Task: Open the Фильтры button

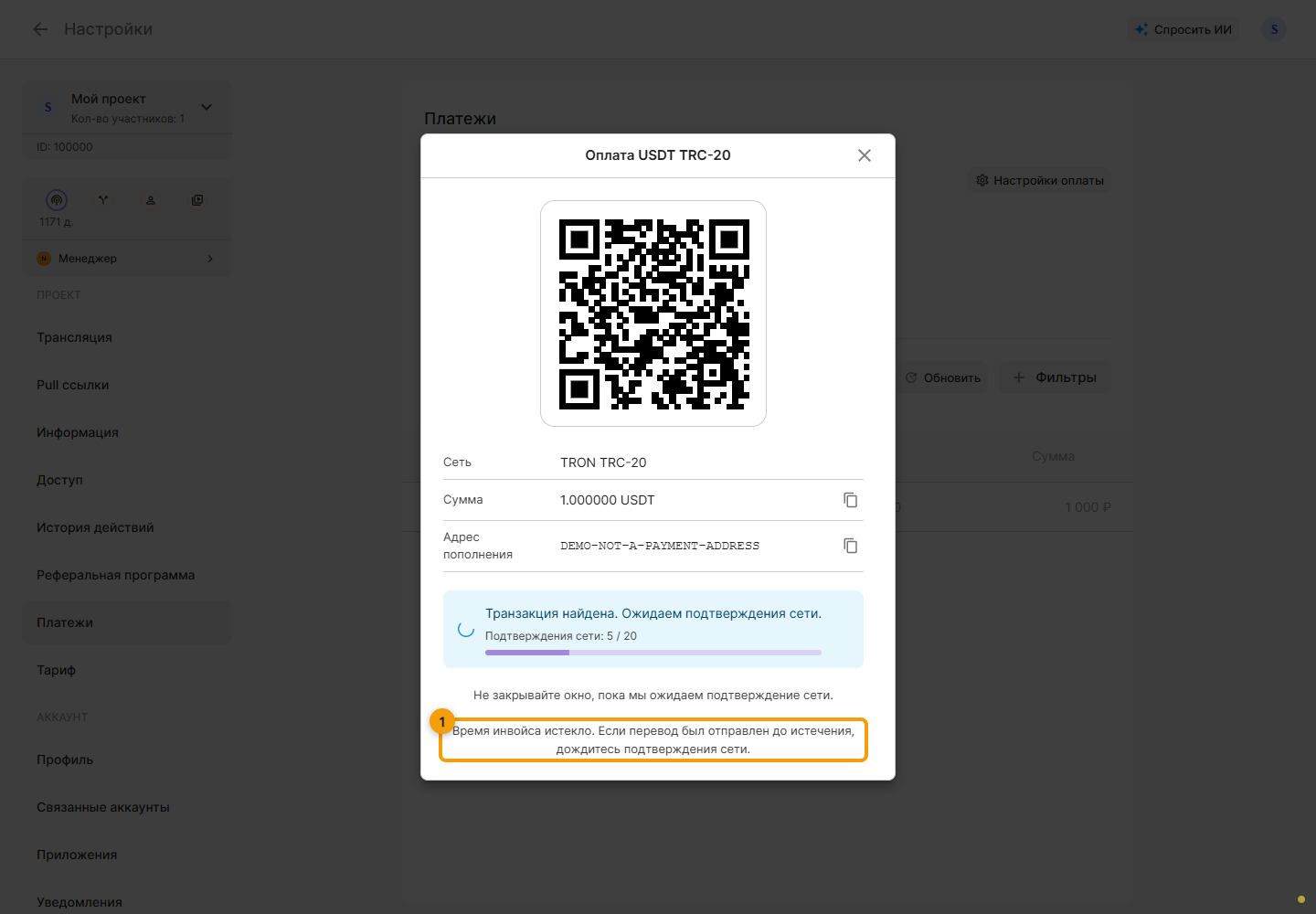Action: click(x=1055, y=377)
